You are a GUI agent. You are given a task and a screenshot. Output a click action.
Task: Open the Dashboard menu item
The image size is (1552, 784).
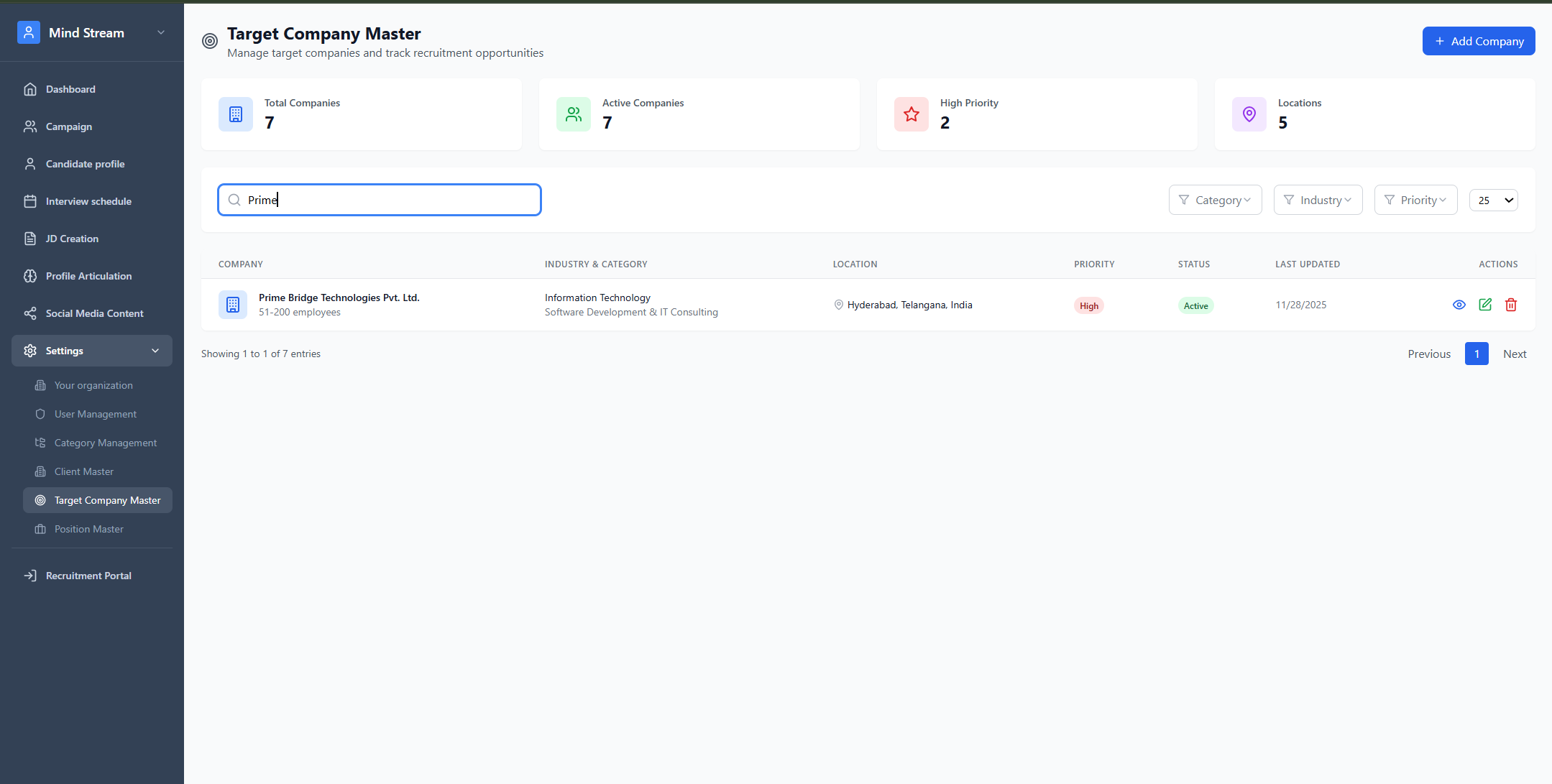70,89
